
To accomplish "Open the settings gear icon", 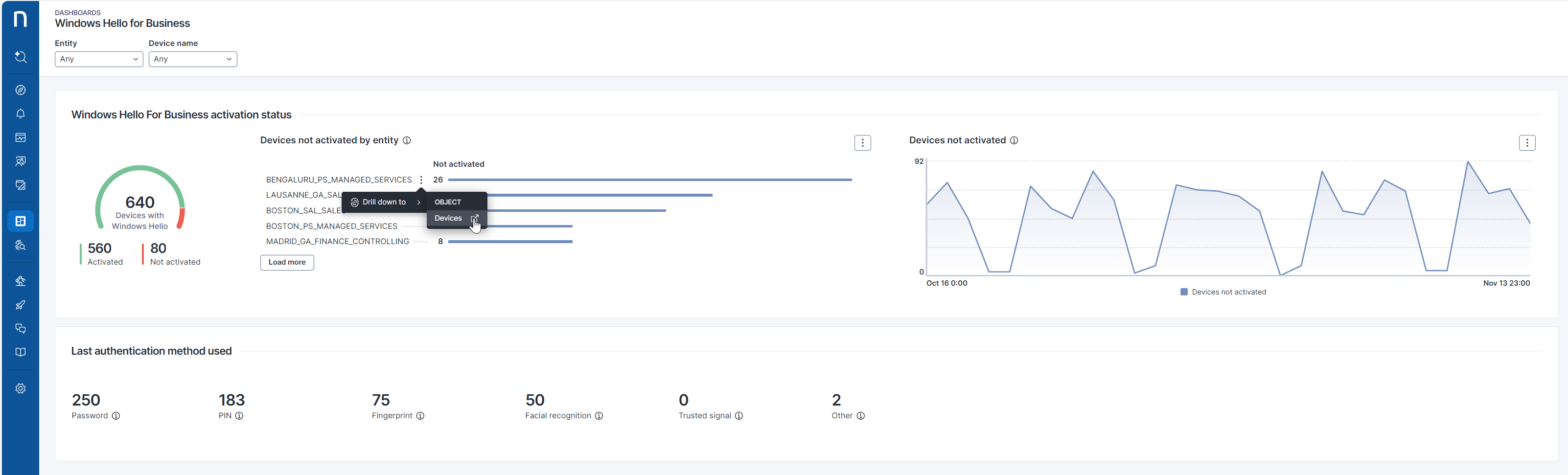I will tap(20, 388).
